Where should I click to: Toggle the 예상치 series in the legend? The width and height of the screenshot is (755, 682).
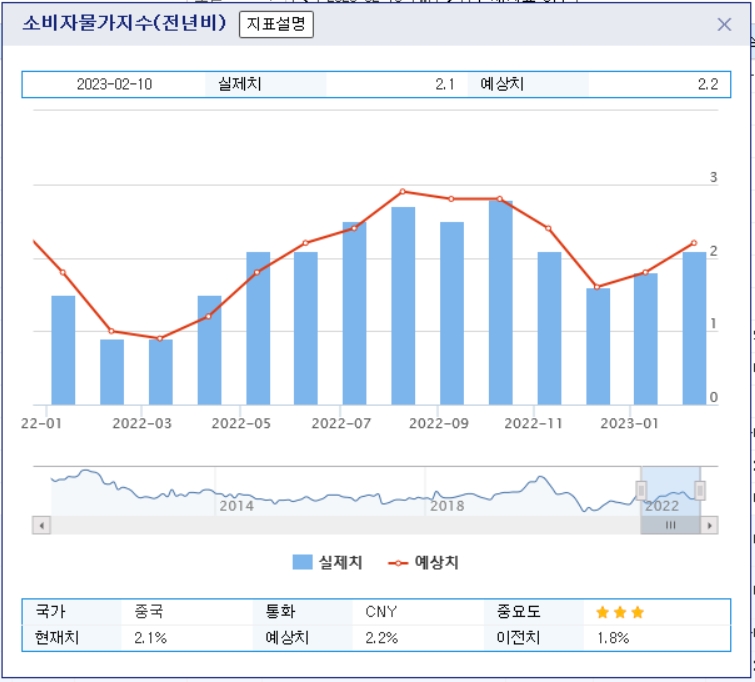423,562
